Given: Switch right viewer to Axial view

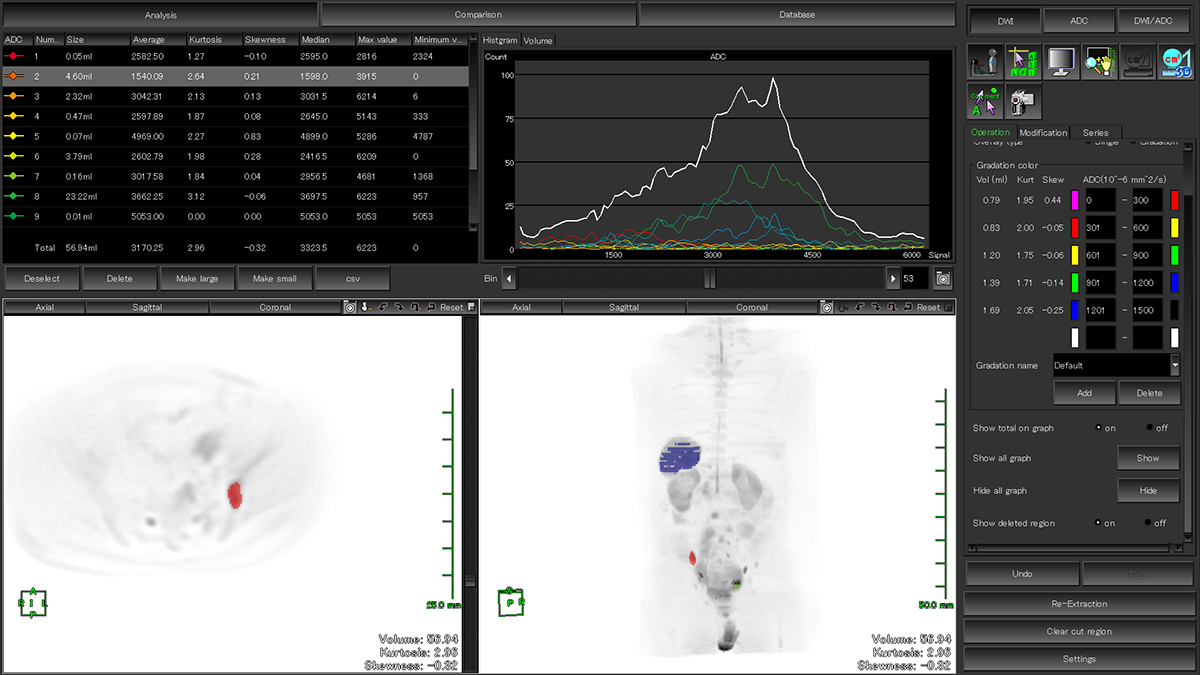Looking at the screenshot, I should pyautogui.click(x=521, y=307).
